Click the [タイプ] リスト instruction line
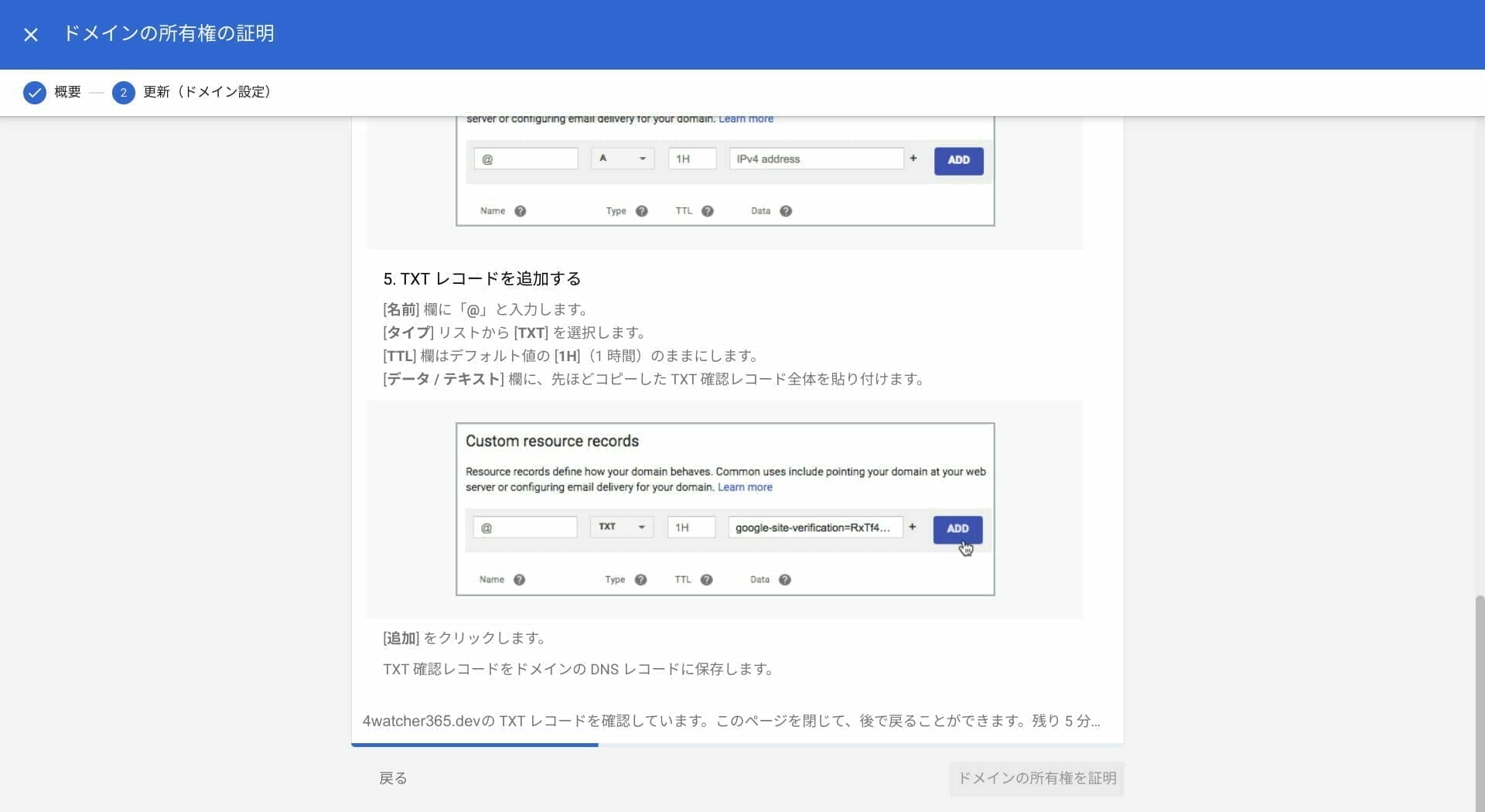Screen dimensions: 1485x812 pos(514,333)
